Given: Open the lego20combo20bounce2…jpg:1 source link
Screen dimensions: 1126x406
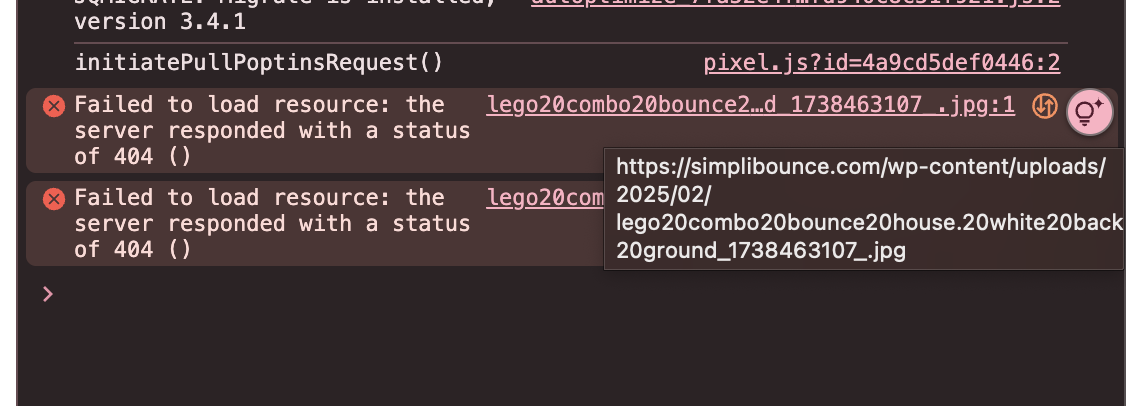Looking at the screenshot, I should 750,105.
